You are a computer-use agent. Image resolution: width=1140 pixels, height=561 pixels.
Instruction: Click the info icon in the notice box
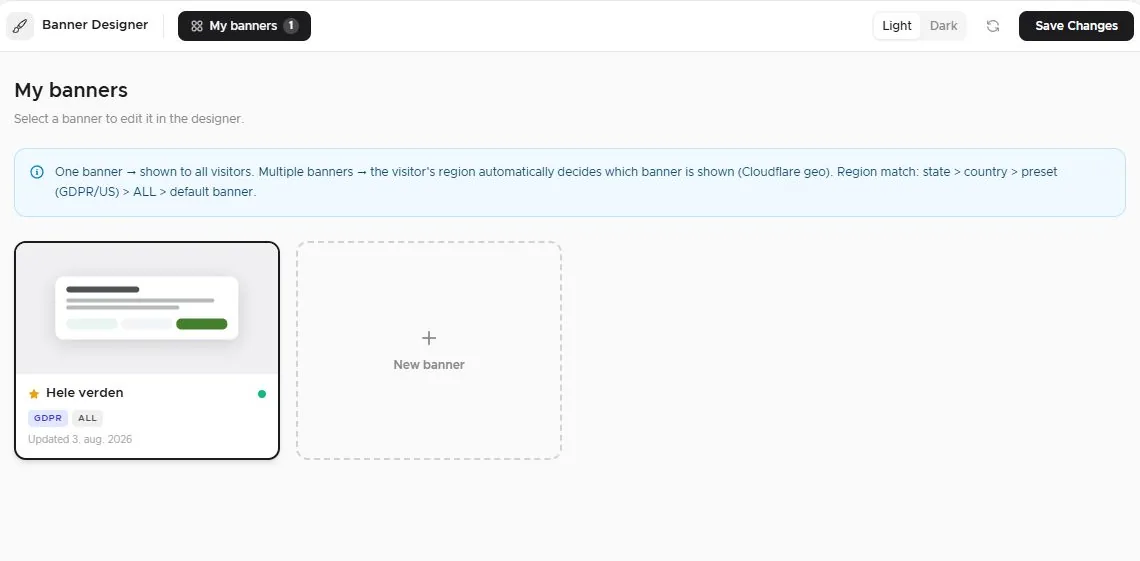point(36,172)
